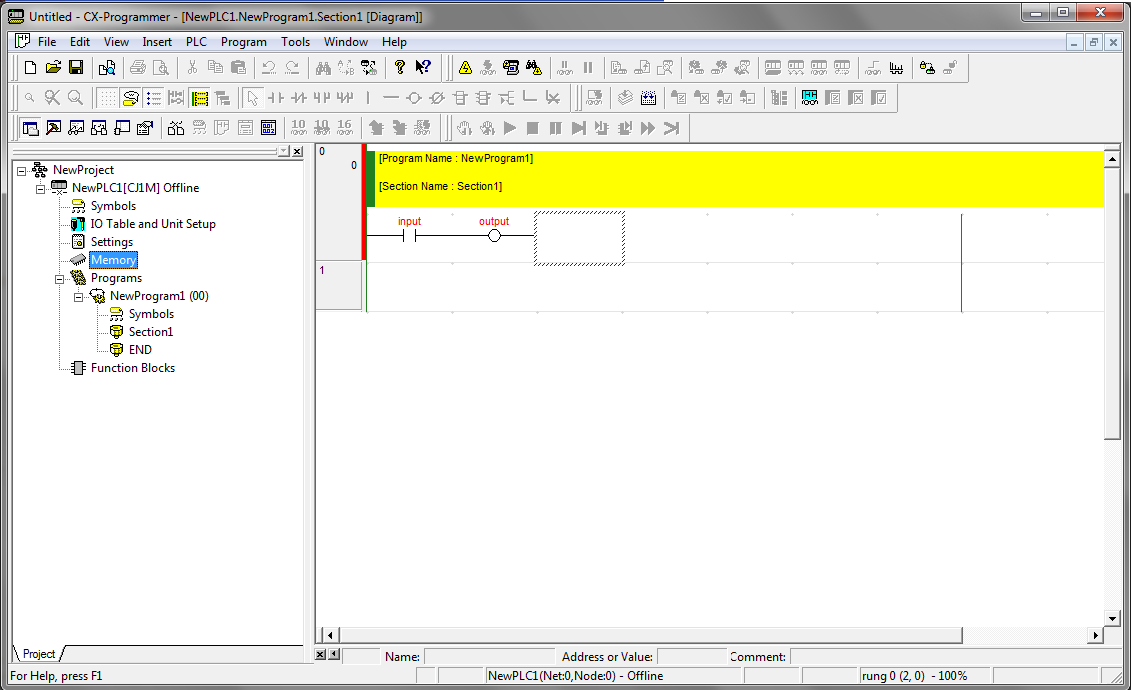Click the Open folder icon
1131x690 pixels.
(53, 68)
